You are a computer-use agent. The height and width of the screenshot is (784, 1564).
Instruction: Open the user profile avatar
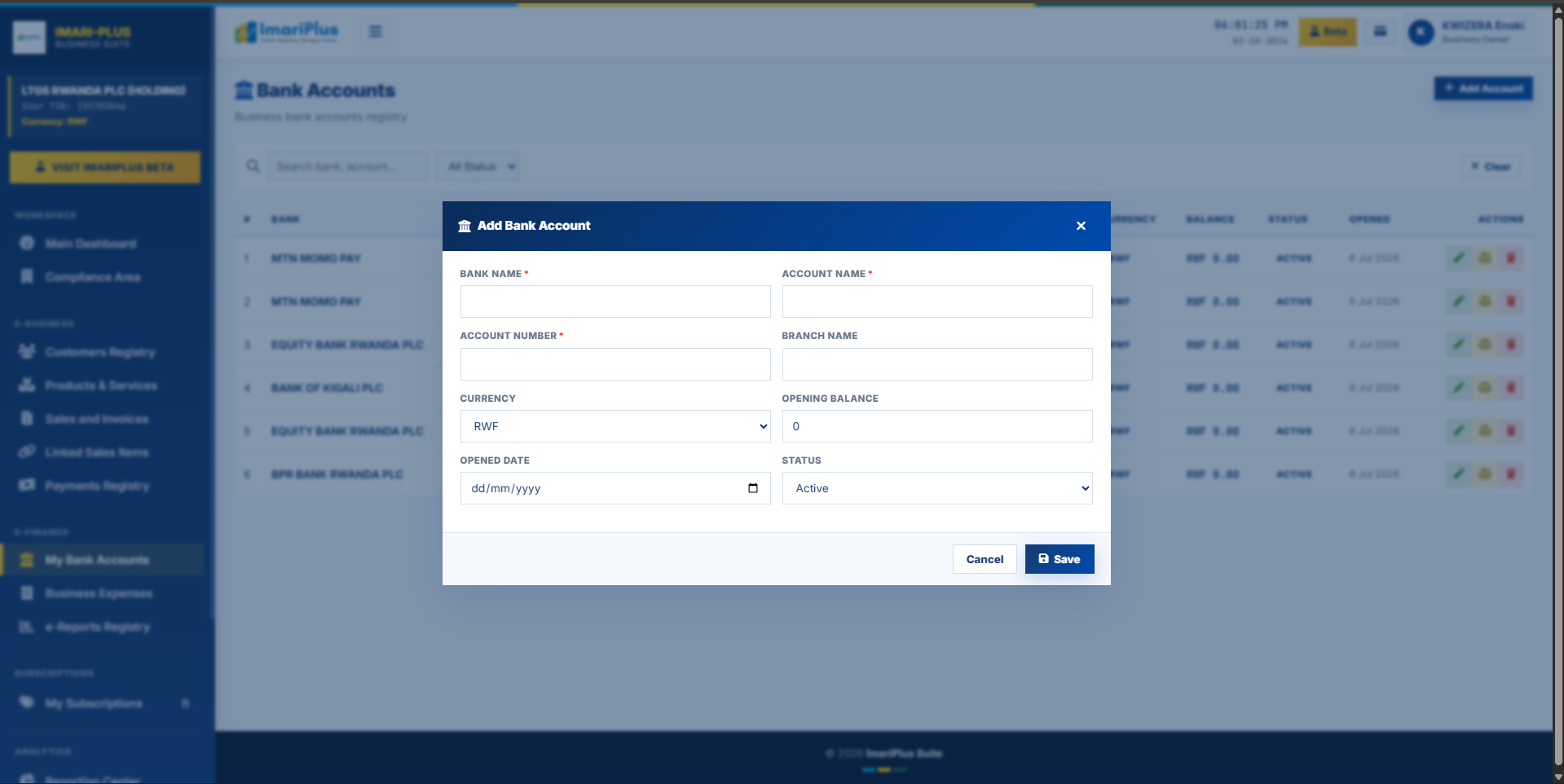[1421, 32]
